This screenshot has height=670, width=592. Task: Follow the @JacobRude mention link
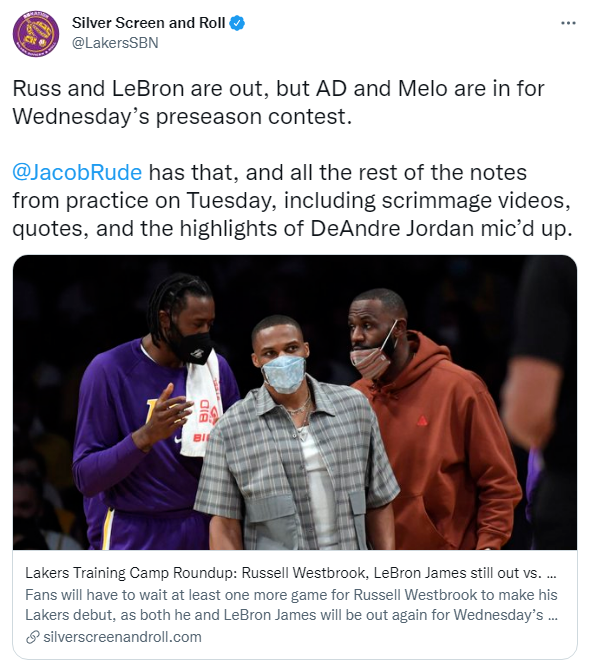tap(77, 172)
